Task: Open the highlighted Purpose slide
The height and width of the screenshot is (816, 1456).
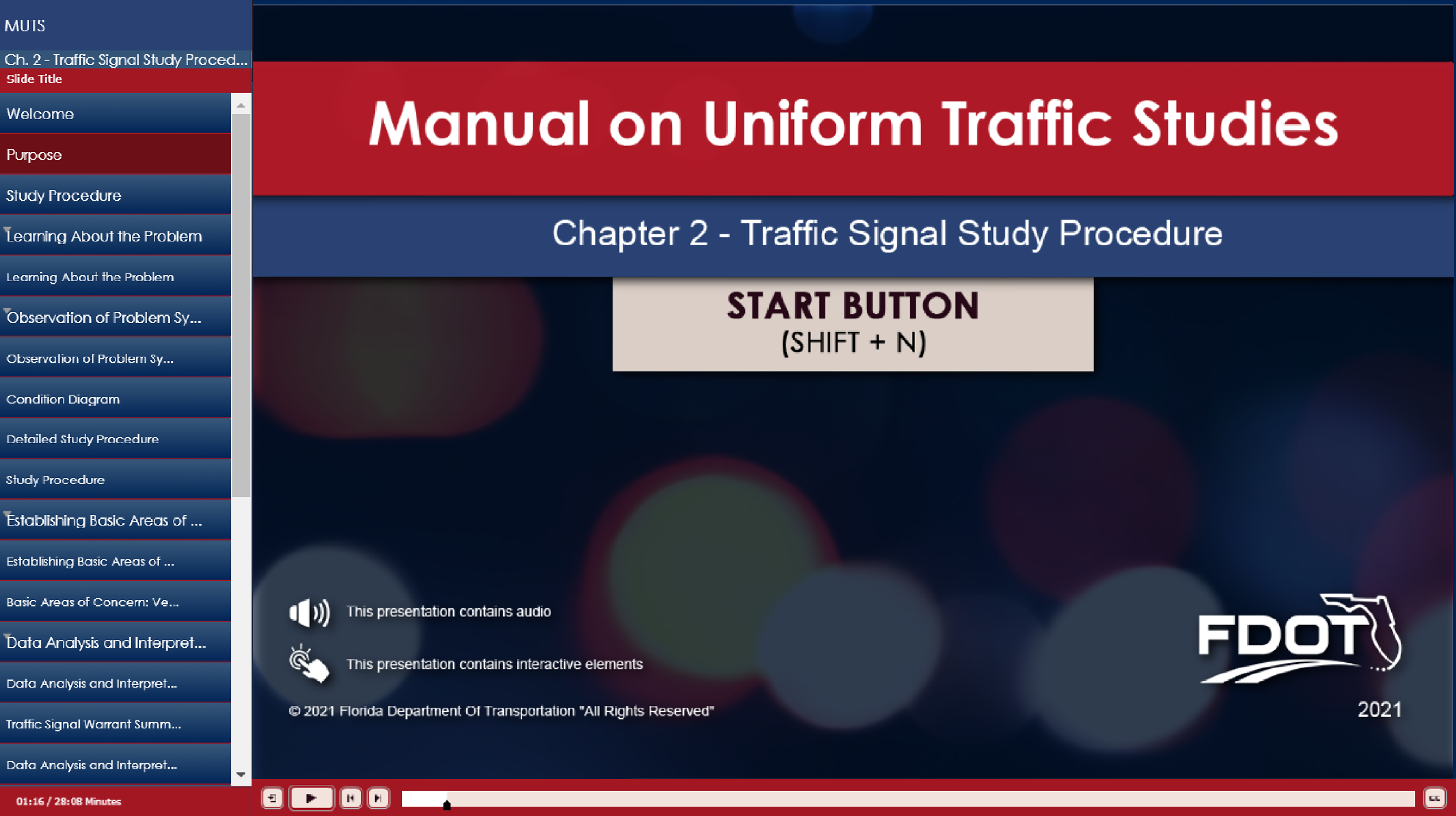Action: coord(115,154)
